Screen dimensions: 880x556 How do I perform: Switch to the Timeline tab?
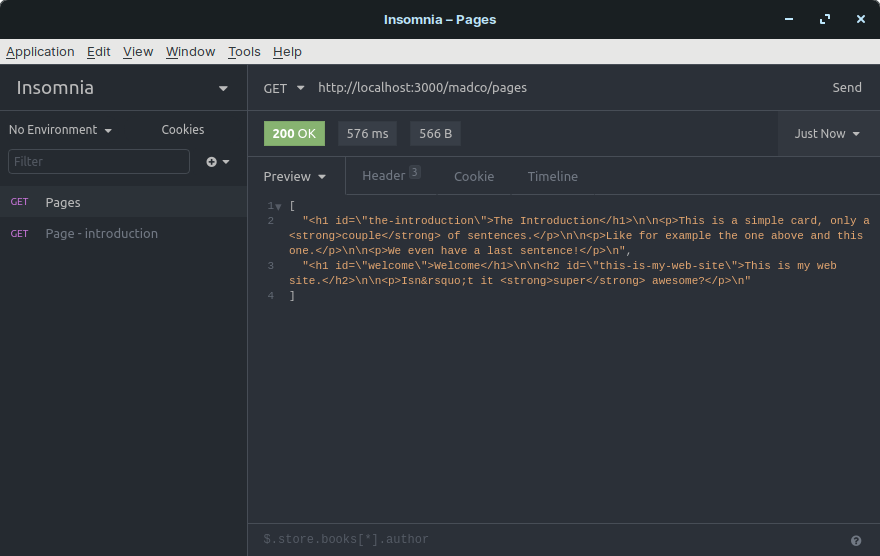coord(553,176)
